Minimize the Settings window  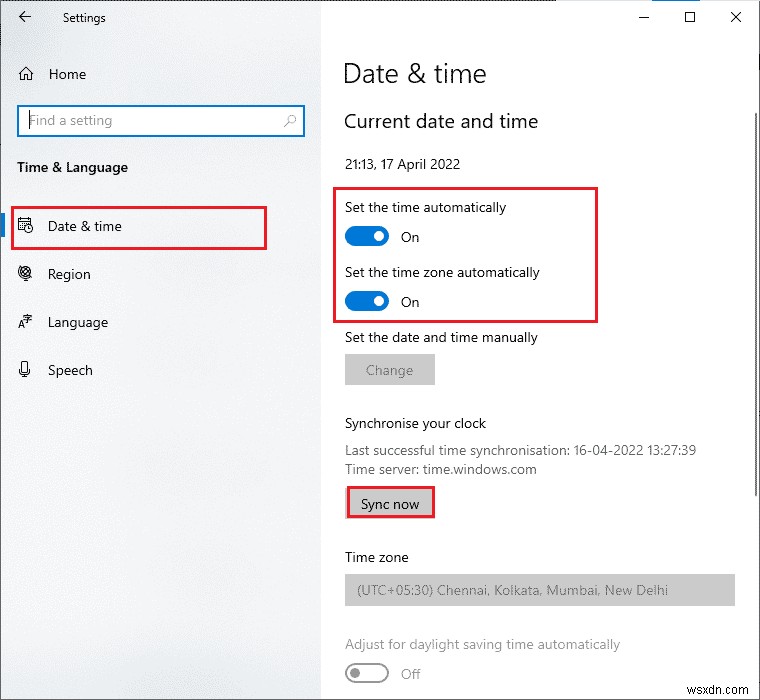point(644,17)
